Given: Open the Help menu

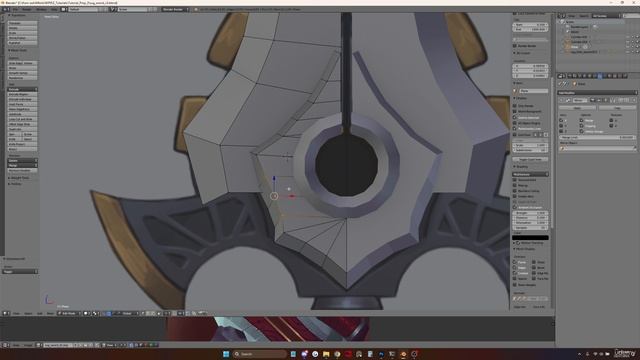Looking at the screenshot, I should 53,9.
